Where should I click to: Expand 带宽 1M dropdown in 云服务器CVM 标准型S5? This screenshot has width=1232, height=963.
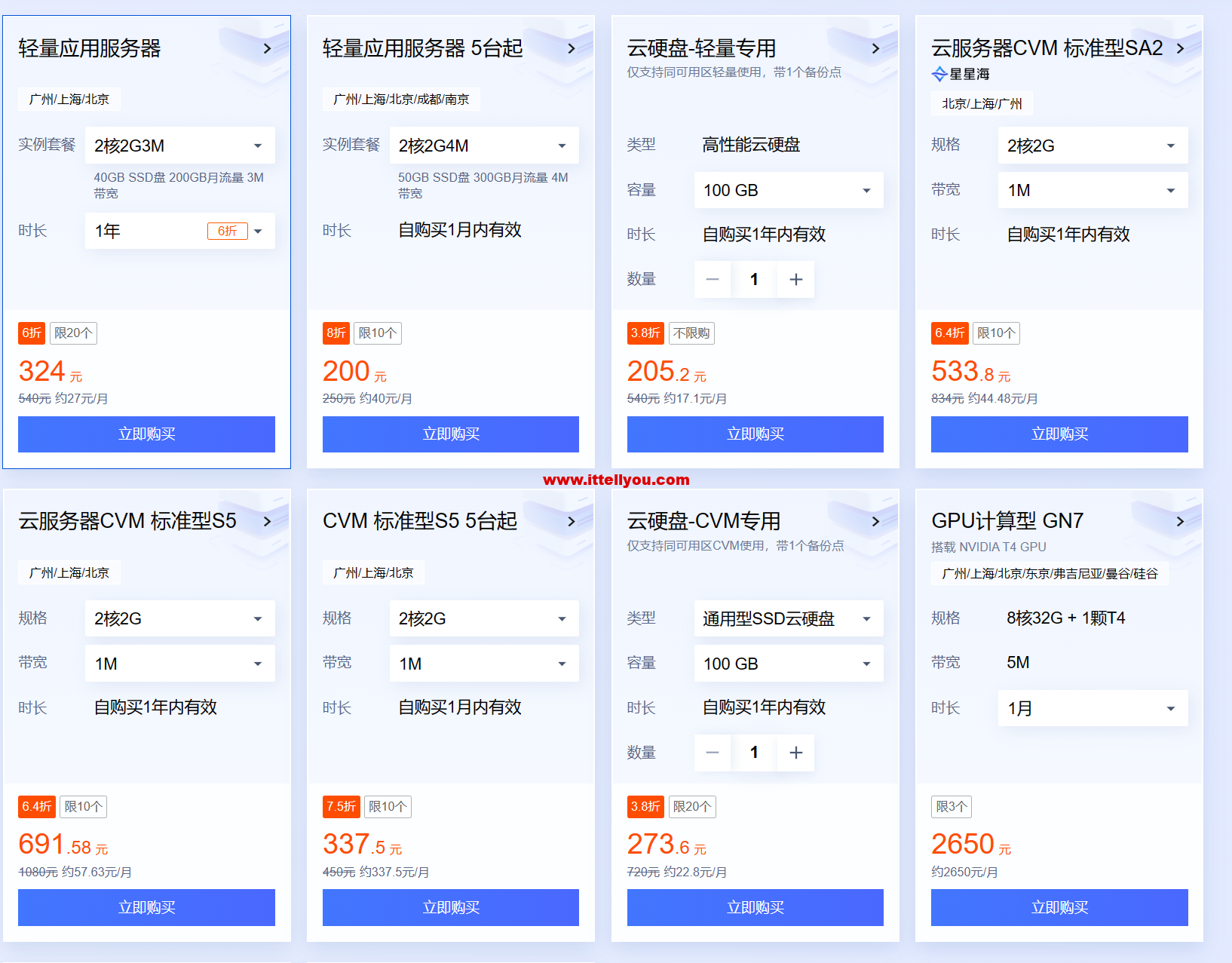[x=180, y=664]
